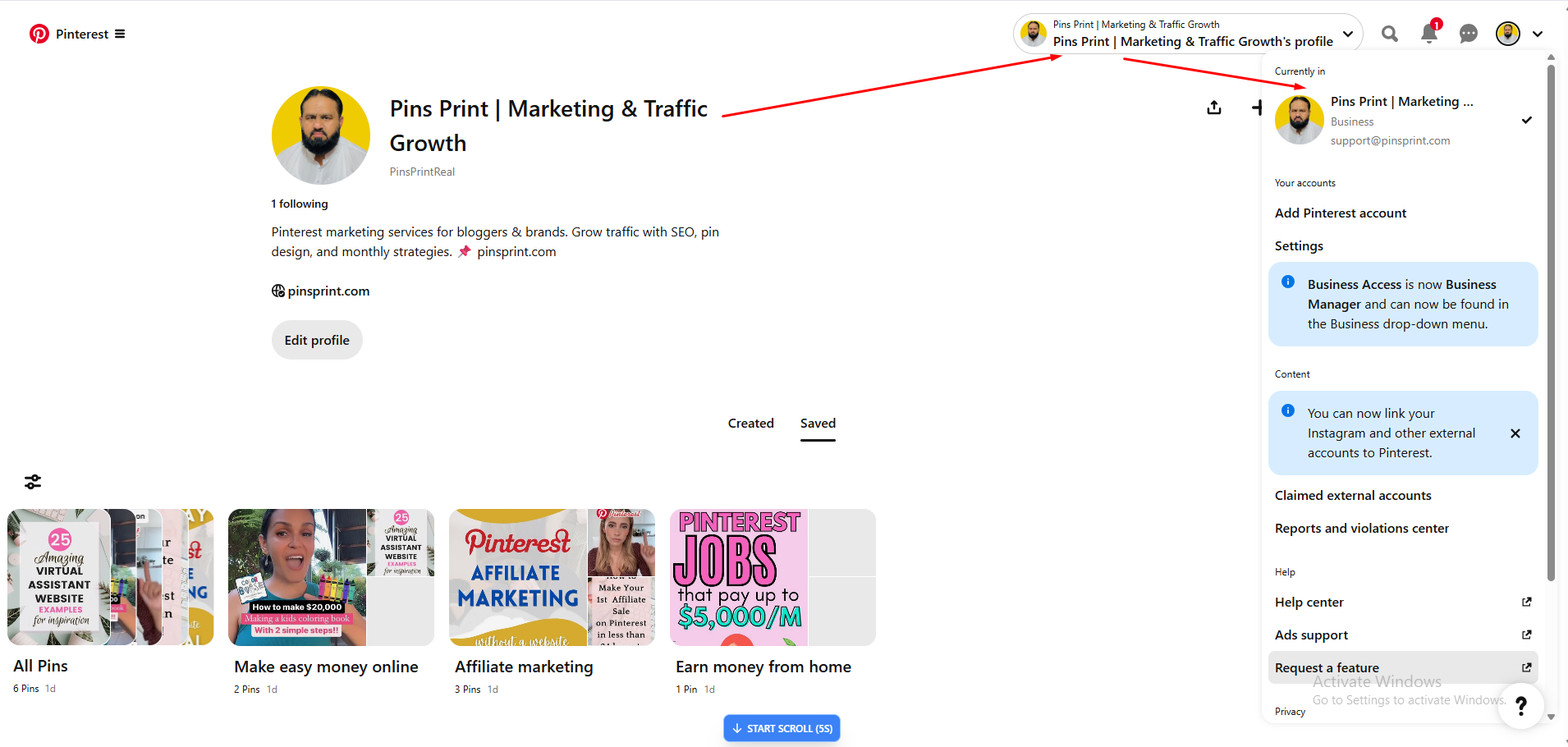
Task: Open the pinsprint.com website link
Action: [x=328, y=291]
